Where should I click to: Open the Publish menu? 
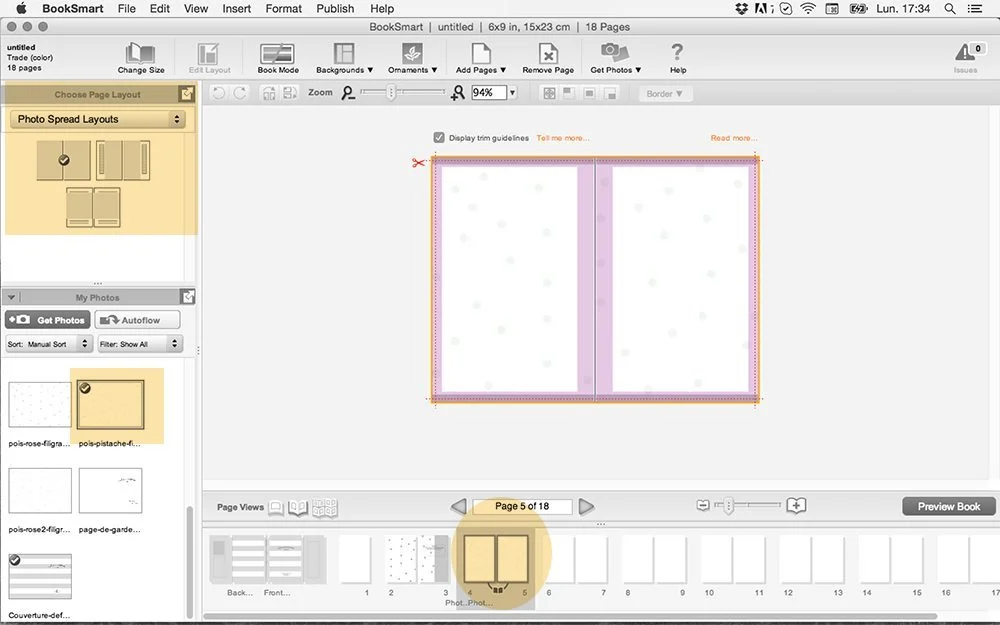click(335, 8)
